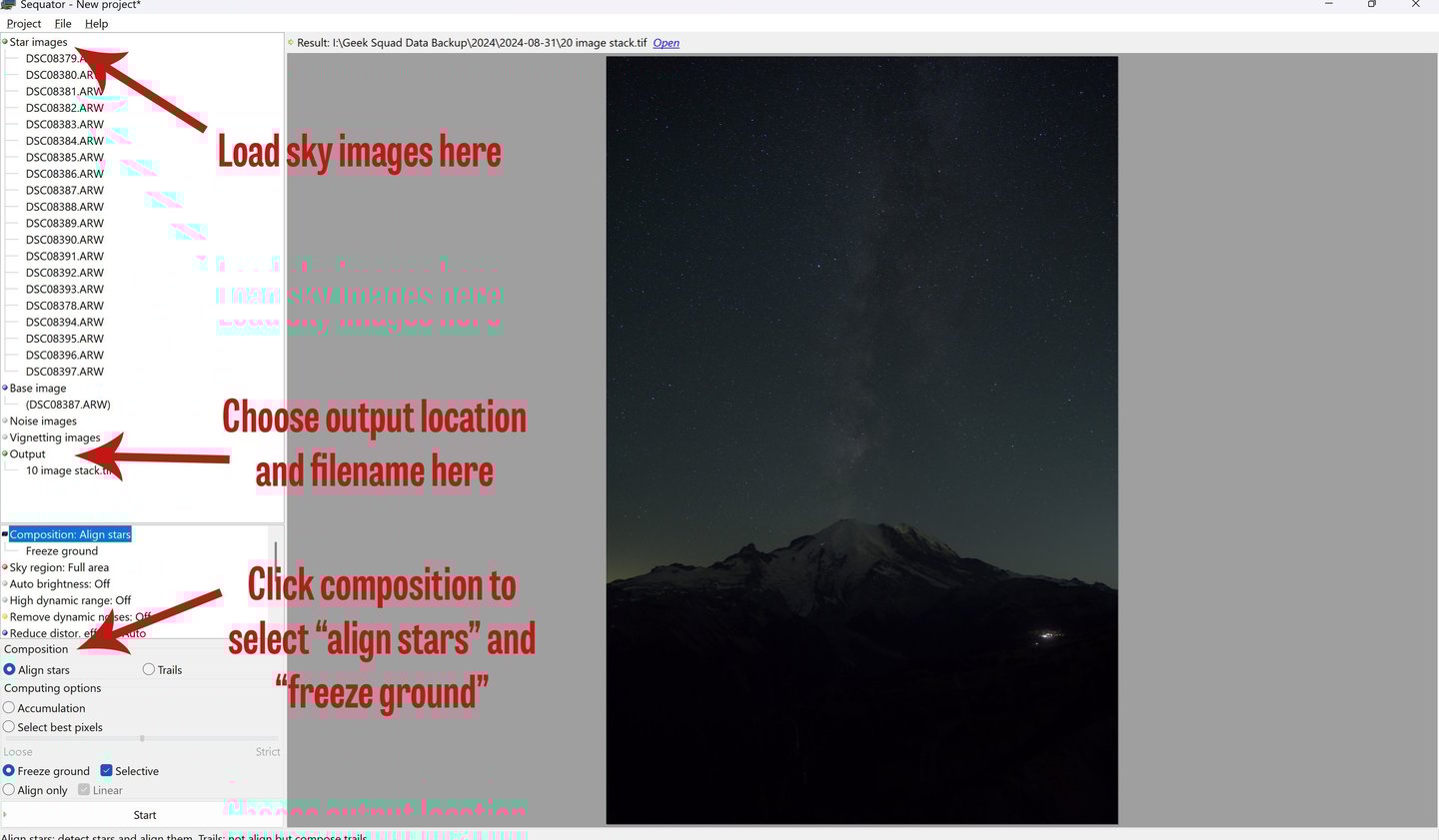
Task: Select file DSC08381.ARW in the list
Action: click(x=65, y=91)
